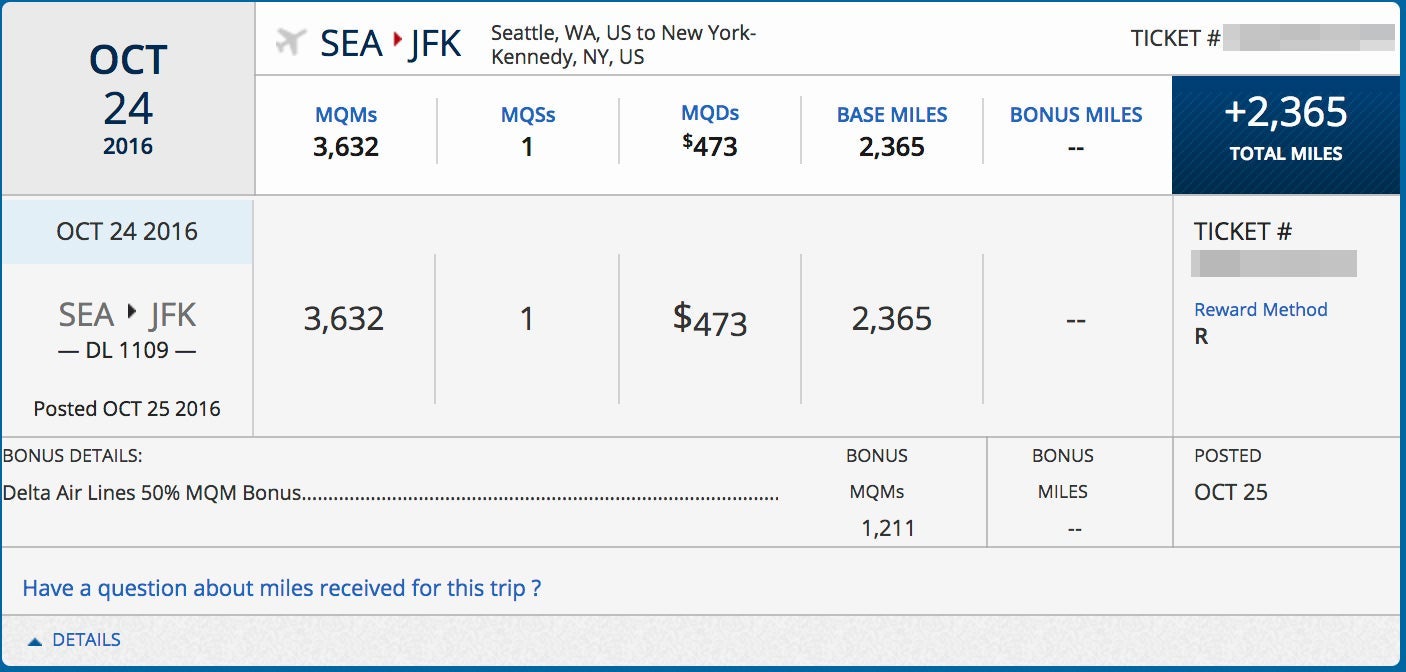Screen dimensions: 1406x672
Task: Click the black arrow in the SEA JFK flight segment
Action: tap(132, 314)
